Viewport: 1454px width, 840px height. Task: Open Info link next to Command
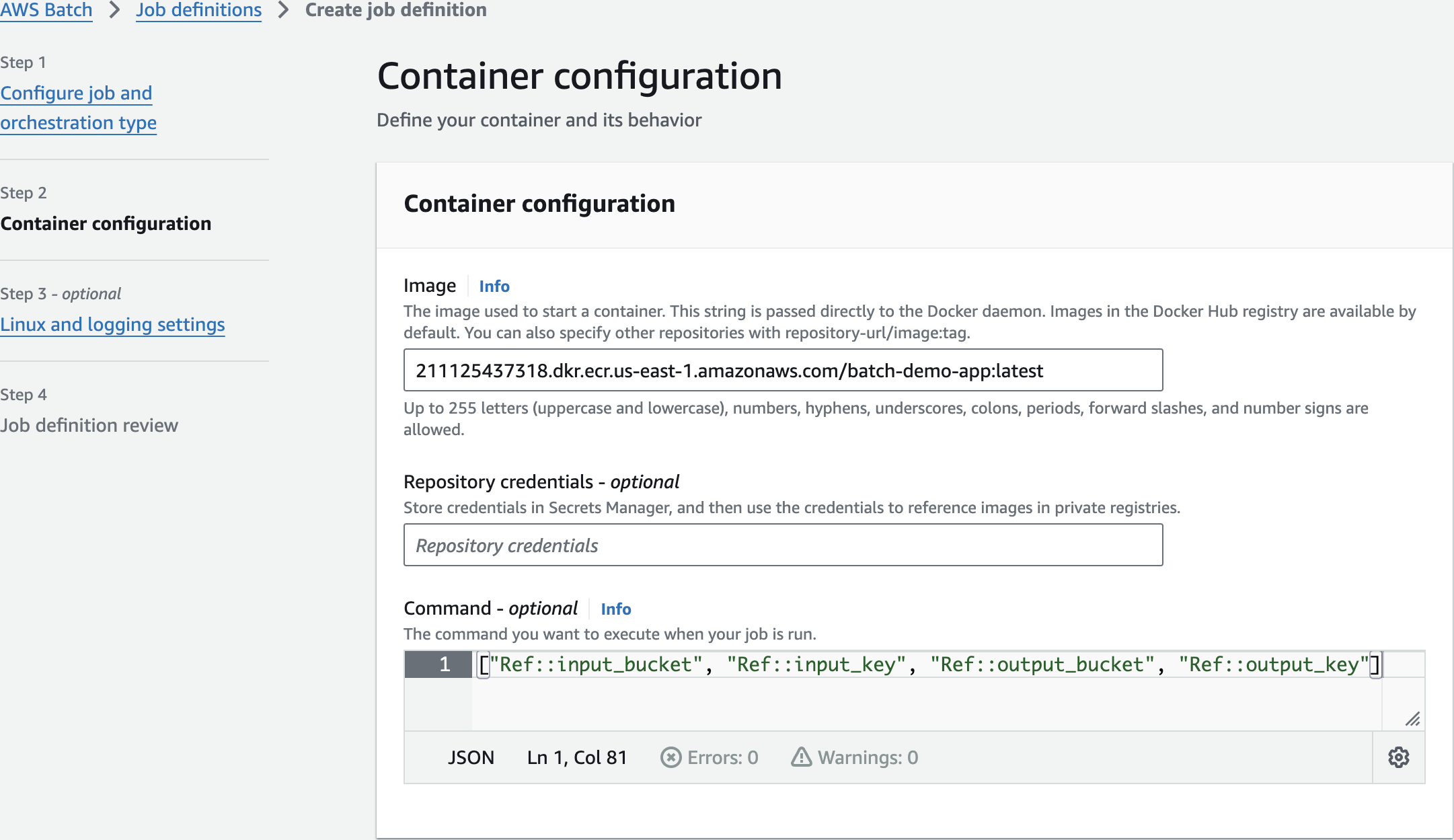[x=615, y=609]
